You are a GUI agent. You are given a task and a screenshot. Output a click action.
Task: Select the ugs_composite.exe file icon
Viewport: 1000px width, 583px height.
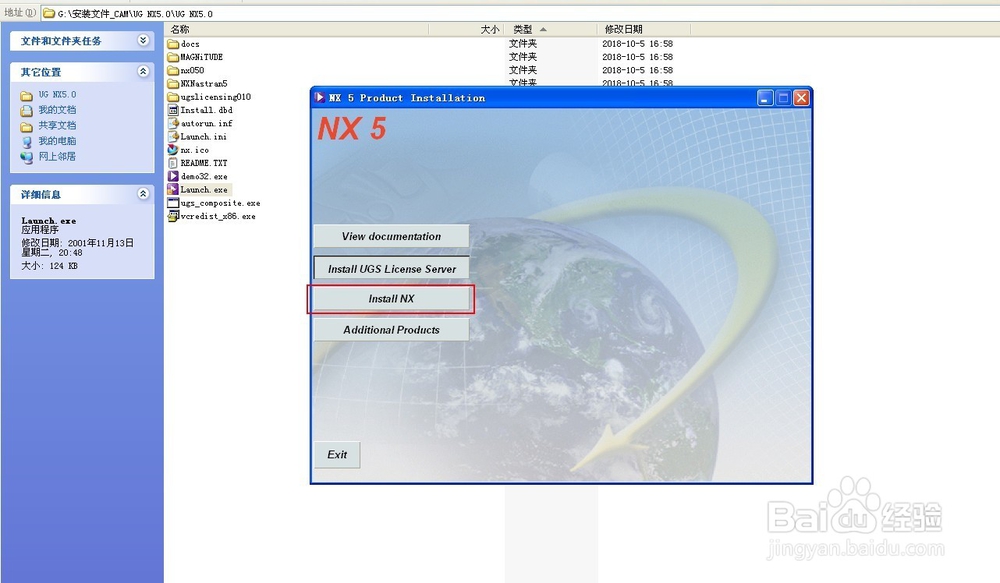pos(173,203)
